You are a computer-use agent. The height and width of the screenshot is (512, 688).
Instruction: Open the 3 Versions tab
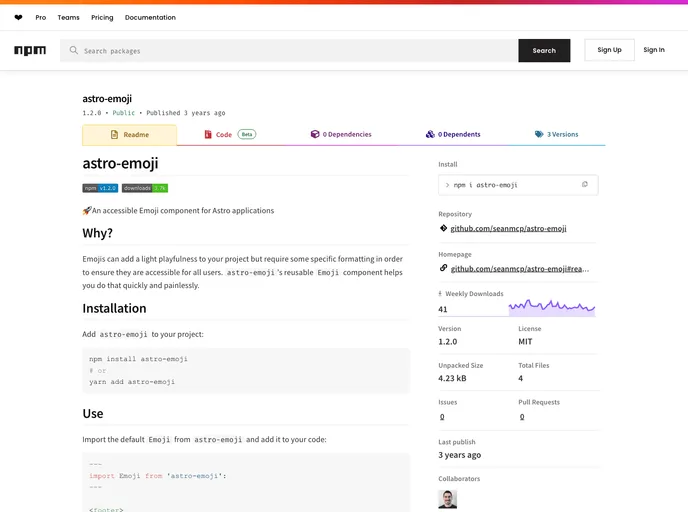[556, 134]
